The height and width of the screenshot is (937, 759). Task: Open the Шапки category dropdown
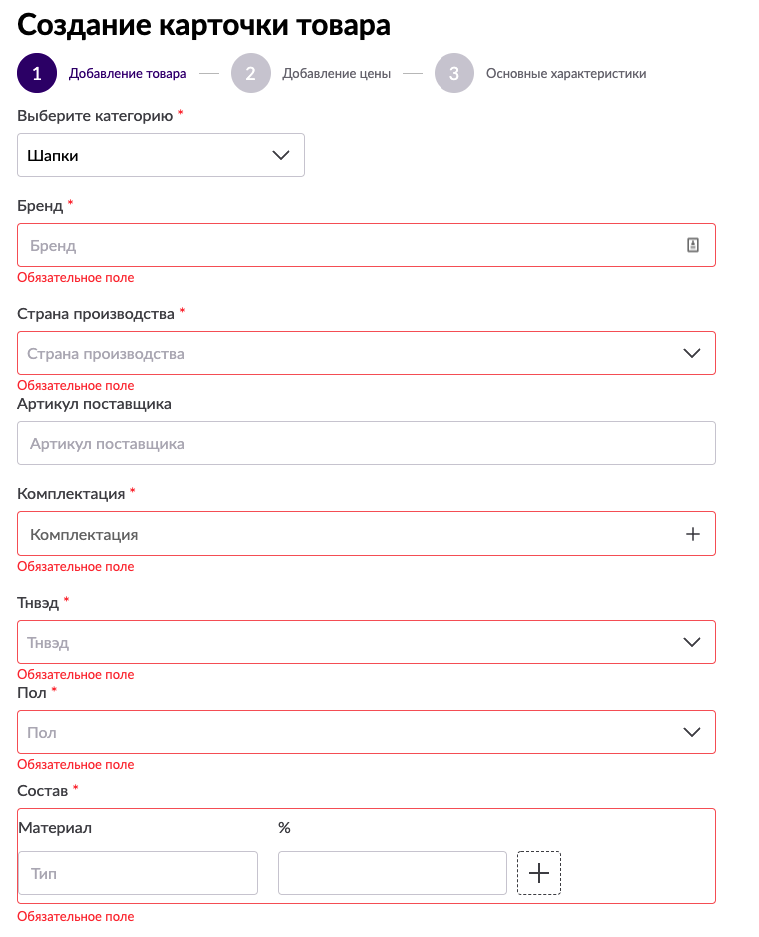click(161, 155)
